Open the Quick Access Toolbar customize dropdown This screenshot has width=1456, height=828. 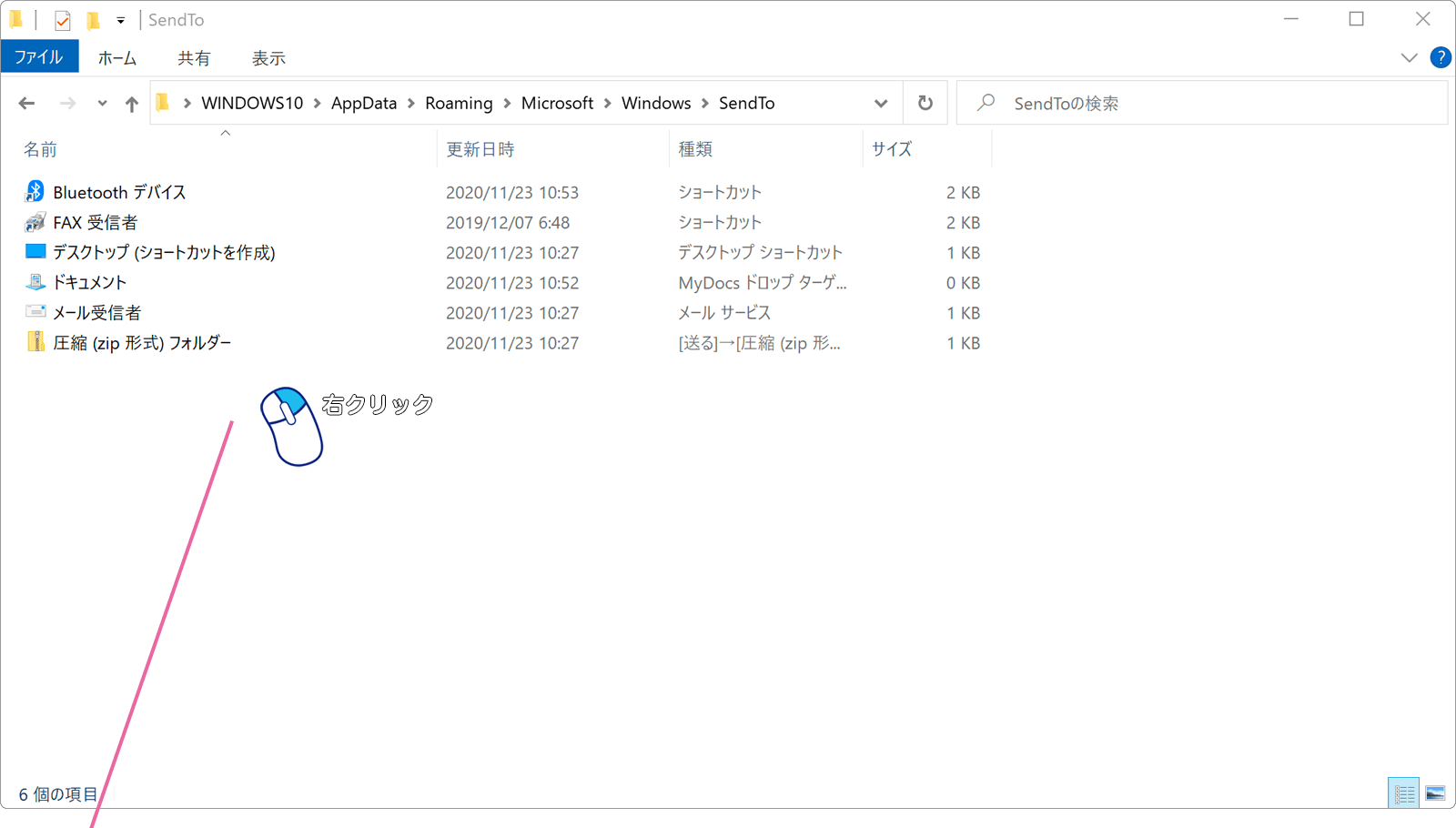(x=120, y=20)
